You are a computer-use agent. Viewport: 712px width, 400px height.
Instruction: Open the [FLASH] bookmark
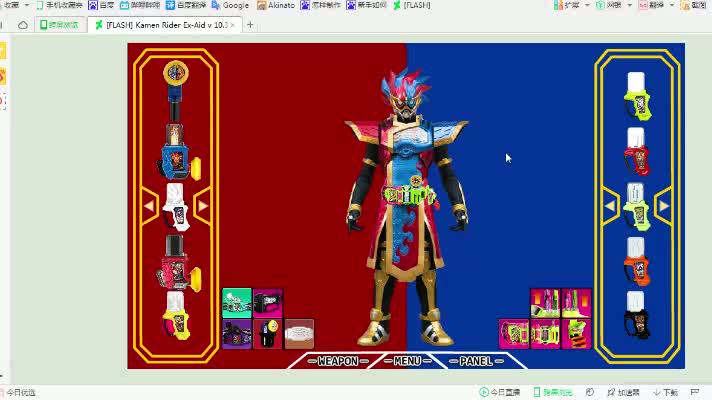click(x=411, y=5)
